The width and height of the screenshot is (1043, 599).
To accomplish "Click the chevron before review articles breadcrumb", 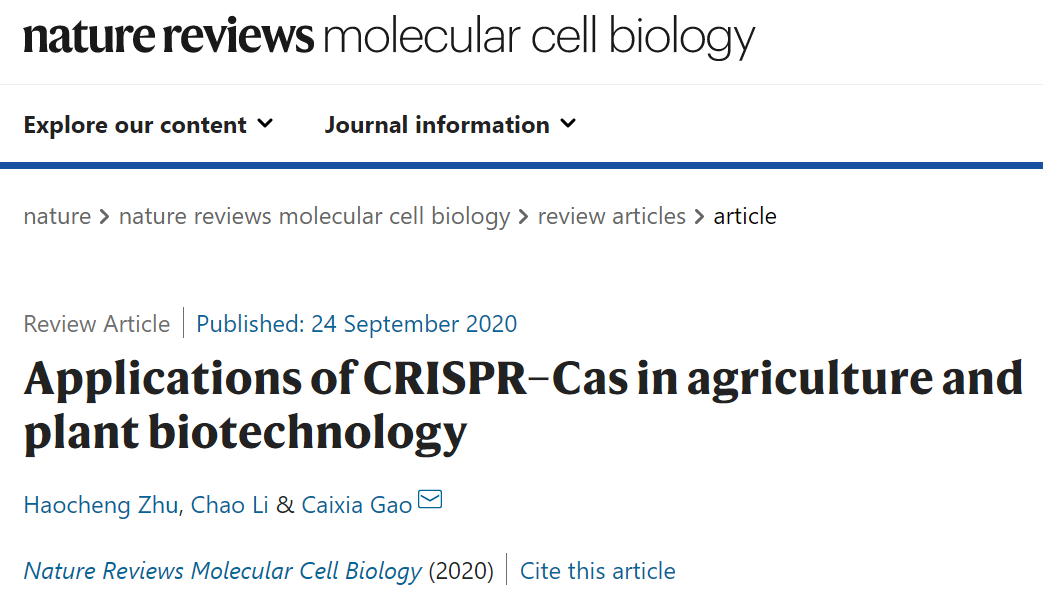I will pos(523,217).
